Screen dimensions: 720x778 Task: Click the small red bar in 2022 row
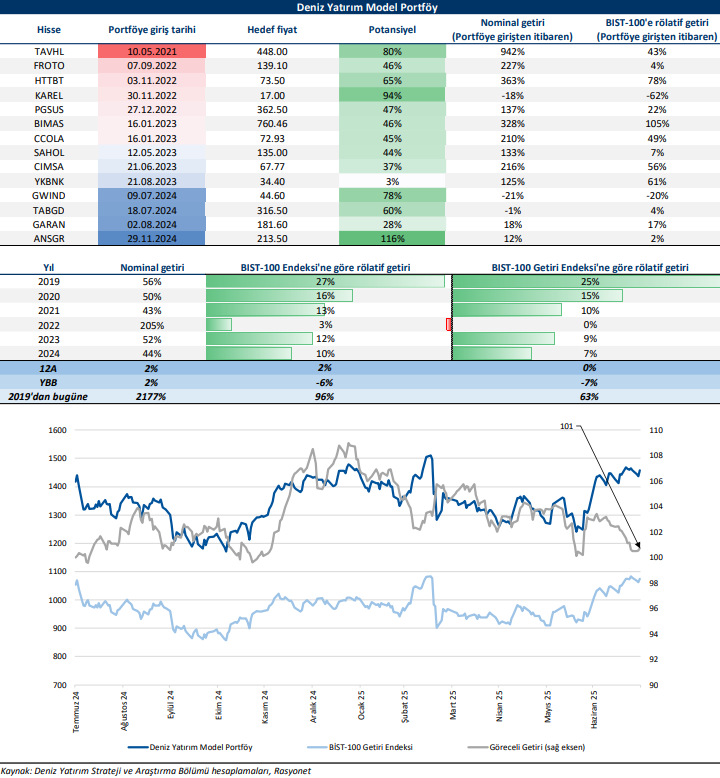449,325
